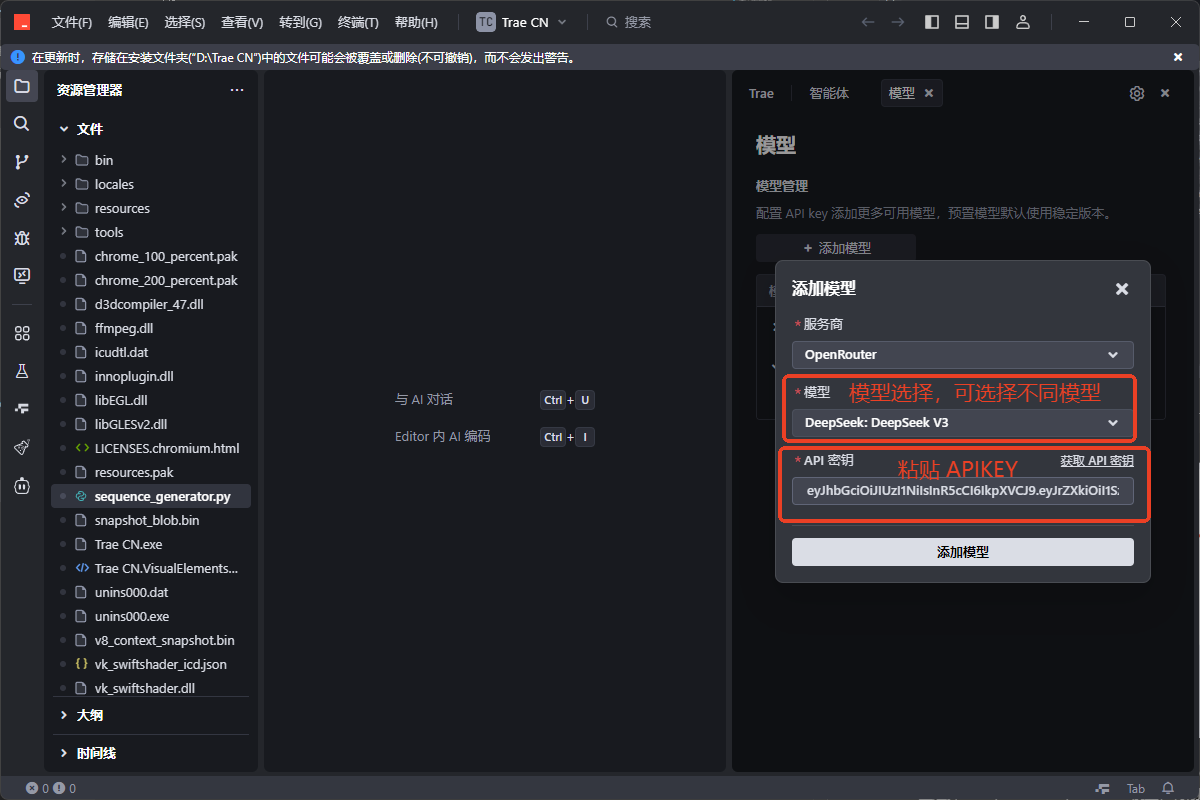Open notifications bell in the status bar
Image resolution: width=1200 pixels, height=800 pixels.
point(1167,789)
